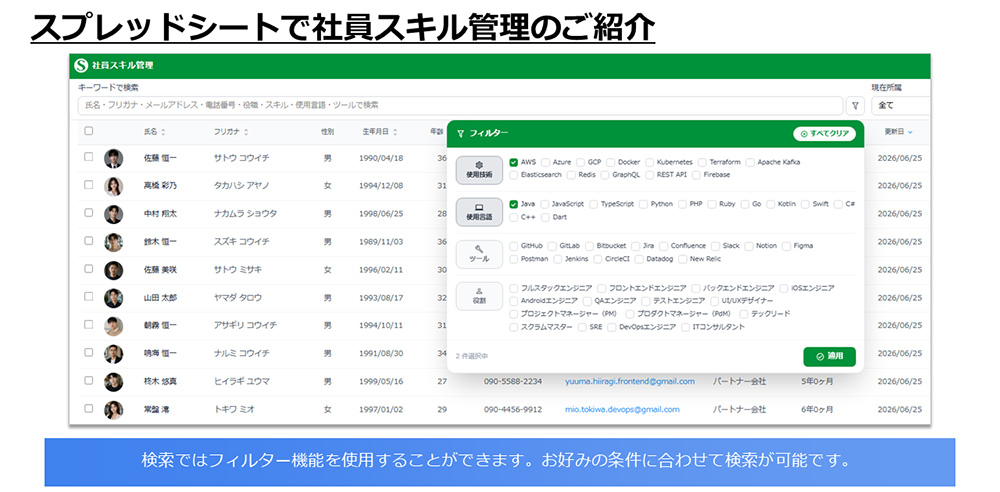This screenshot has height=492, width=1000.
Task: Select row checkbox for 山田 太郎
Action: [x=89, y=296]
